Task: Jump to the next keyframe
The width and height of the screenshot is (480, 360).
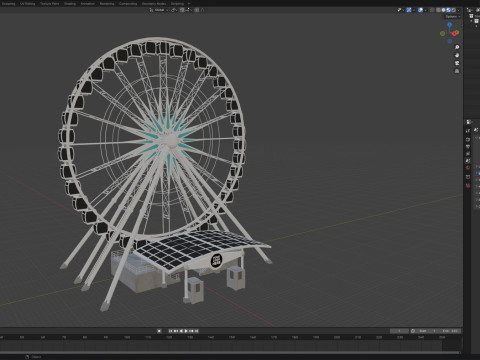Action: coord(191,331)
